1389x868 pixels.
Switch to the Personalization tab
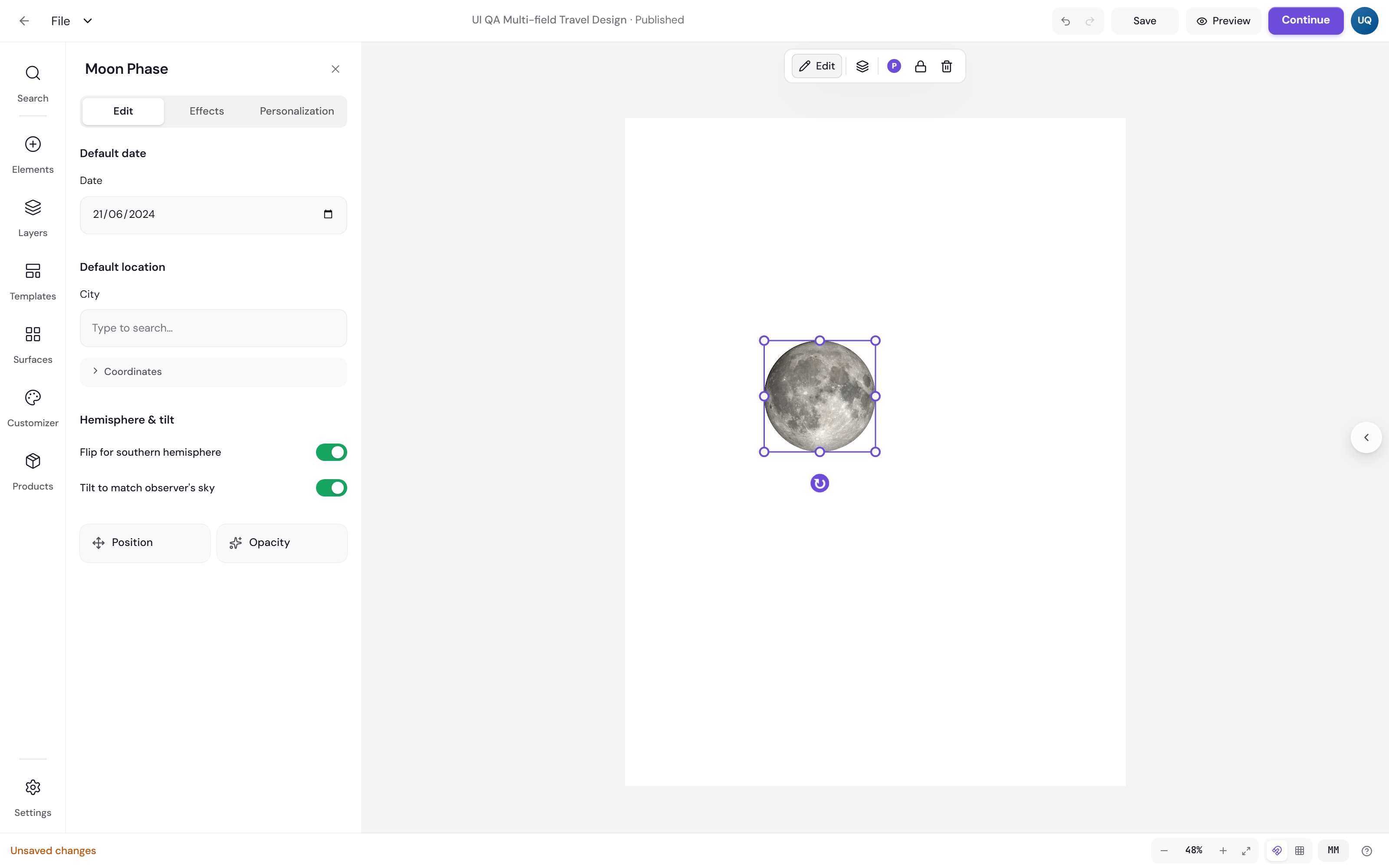coord(297,112)
